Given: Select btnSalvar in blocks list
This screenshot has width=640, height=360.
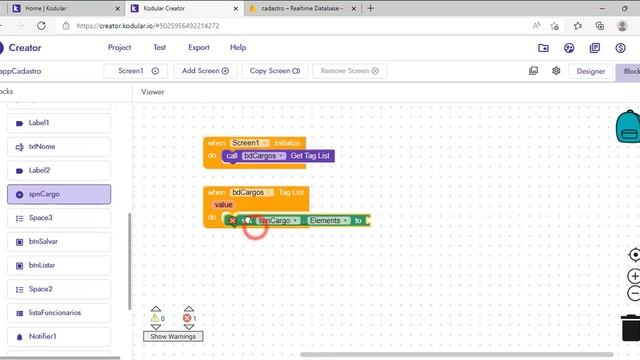Looking at the screenshot, I should click(x=59, y=242).
